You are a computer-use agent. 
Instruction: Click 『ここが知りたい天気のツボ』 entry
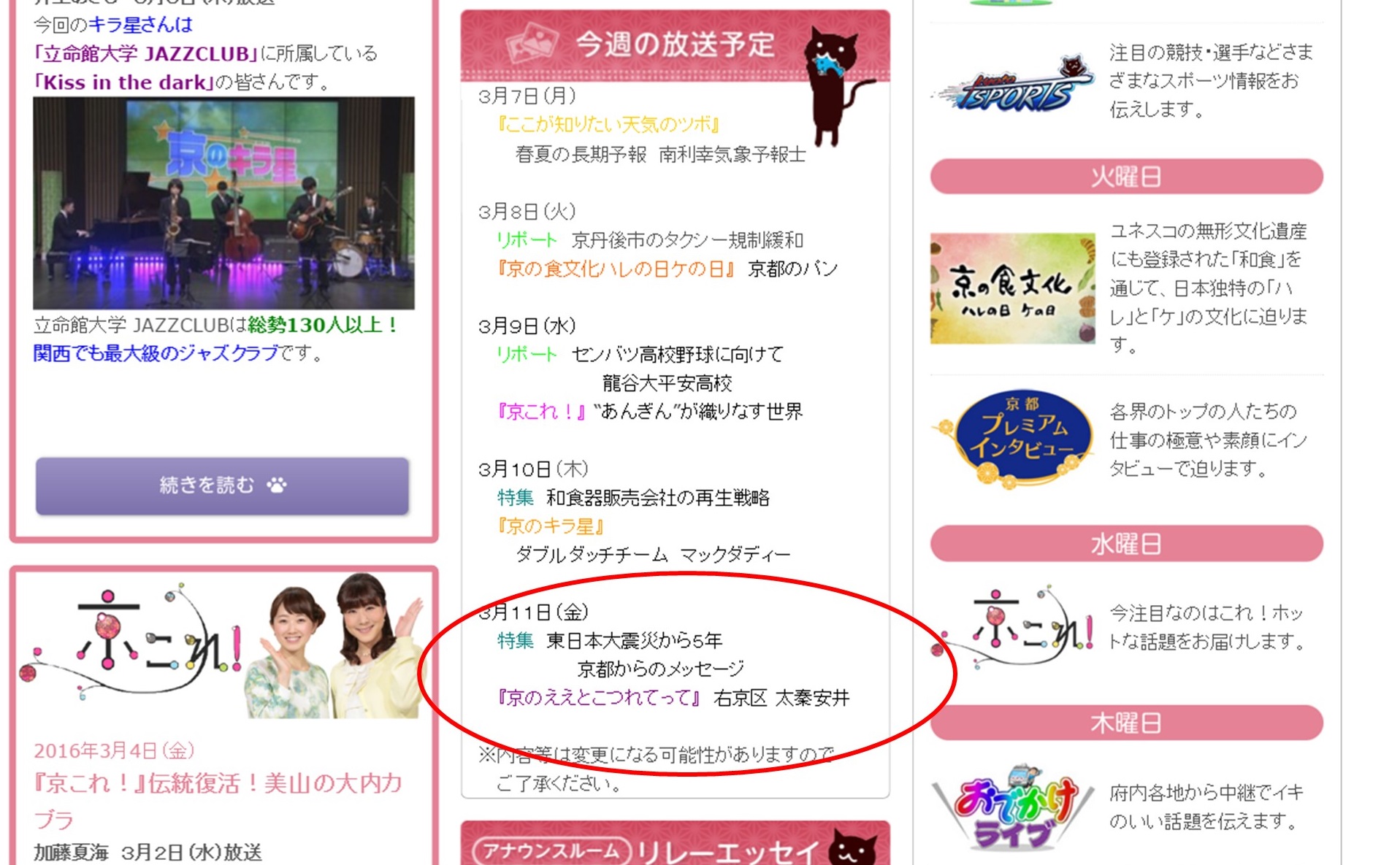click(x=608, y=125)
